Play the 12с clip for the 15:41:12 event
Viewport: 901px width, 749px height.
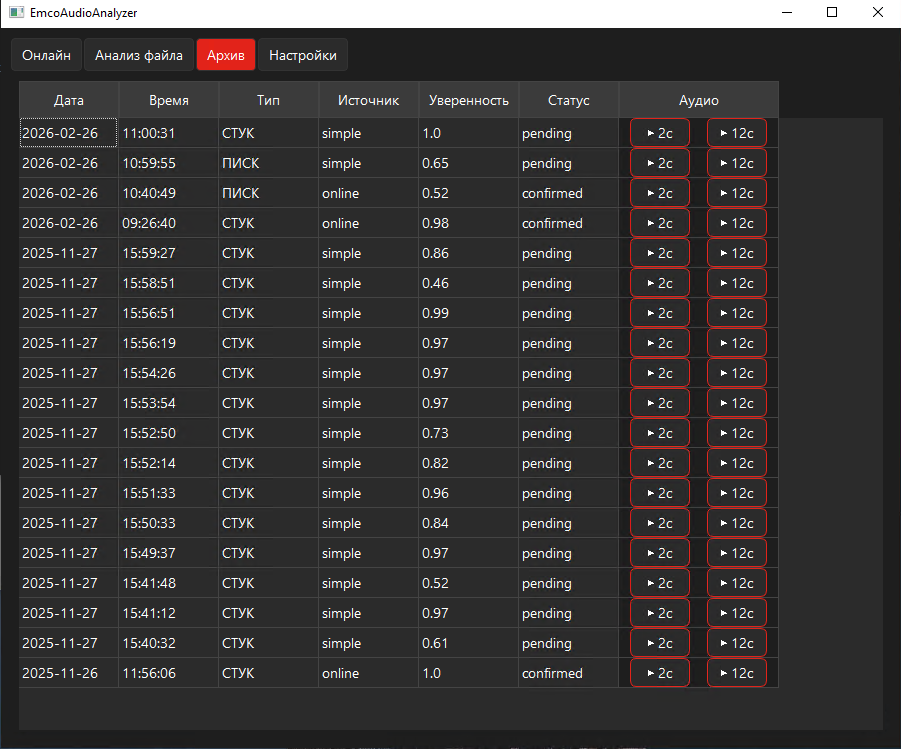737,613
